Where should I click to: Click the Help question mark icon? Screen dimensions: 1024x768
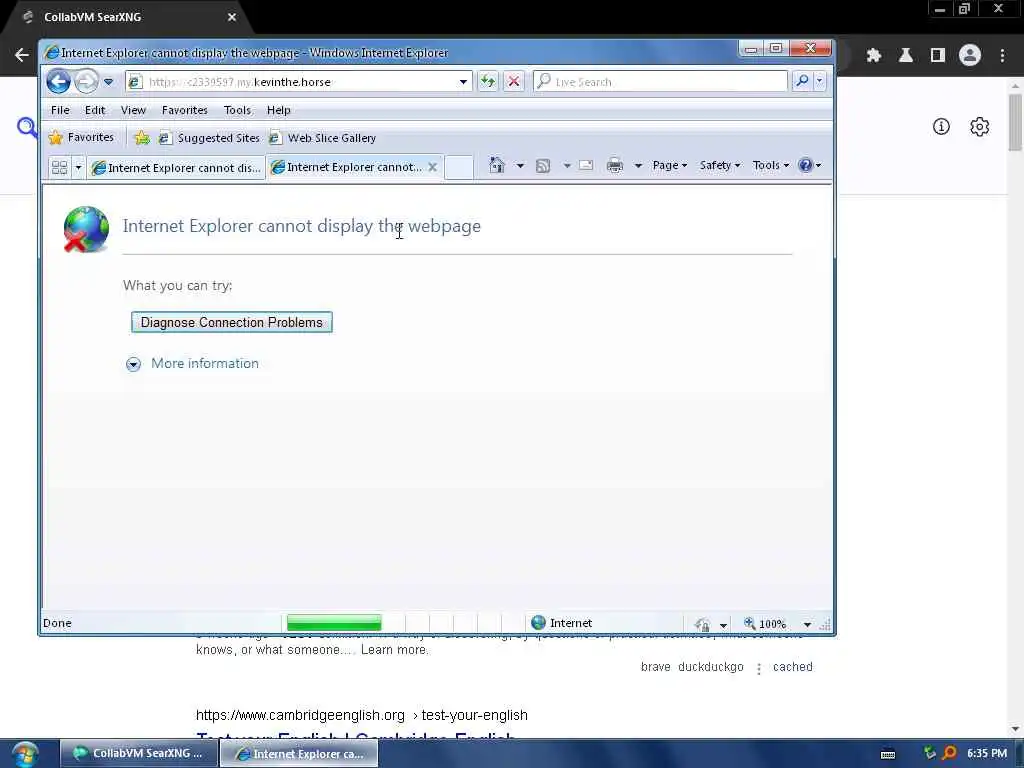pos(805,165)
